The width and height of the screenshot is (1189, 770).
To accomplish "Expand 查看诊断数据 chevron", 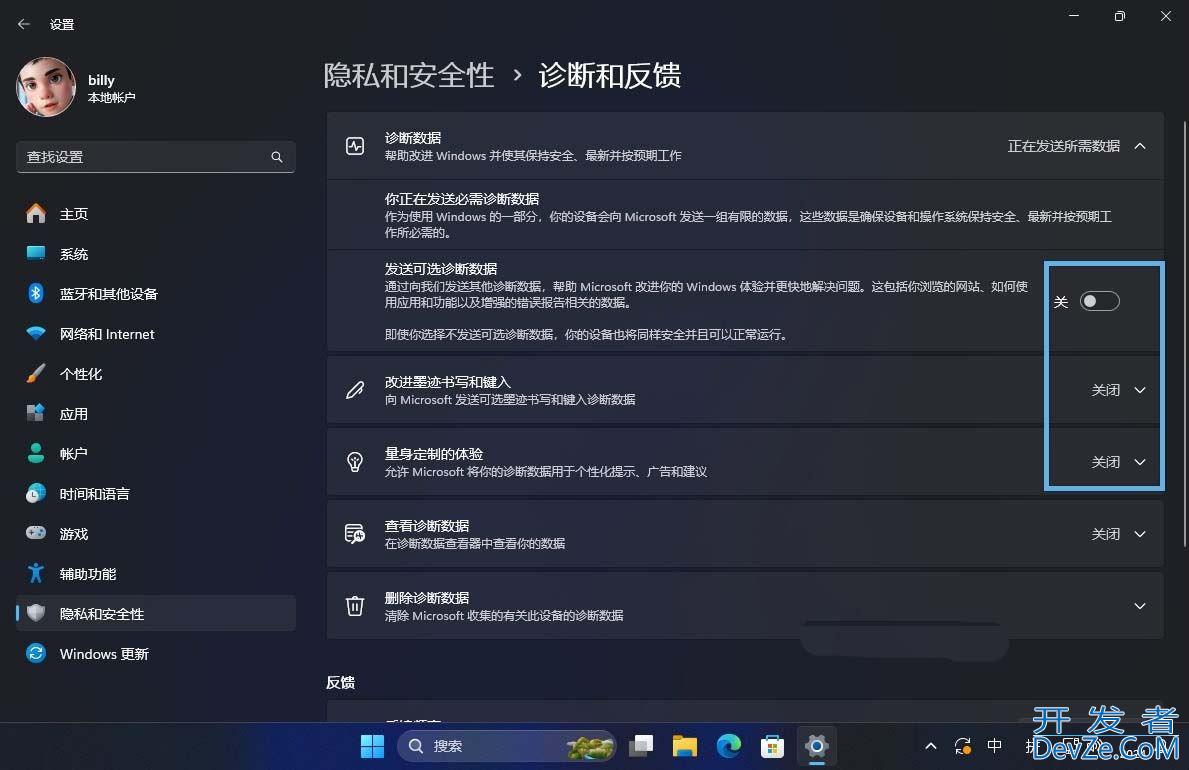I will click(x=1140, y=534).
